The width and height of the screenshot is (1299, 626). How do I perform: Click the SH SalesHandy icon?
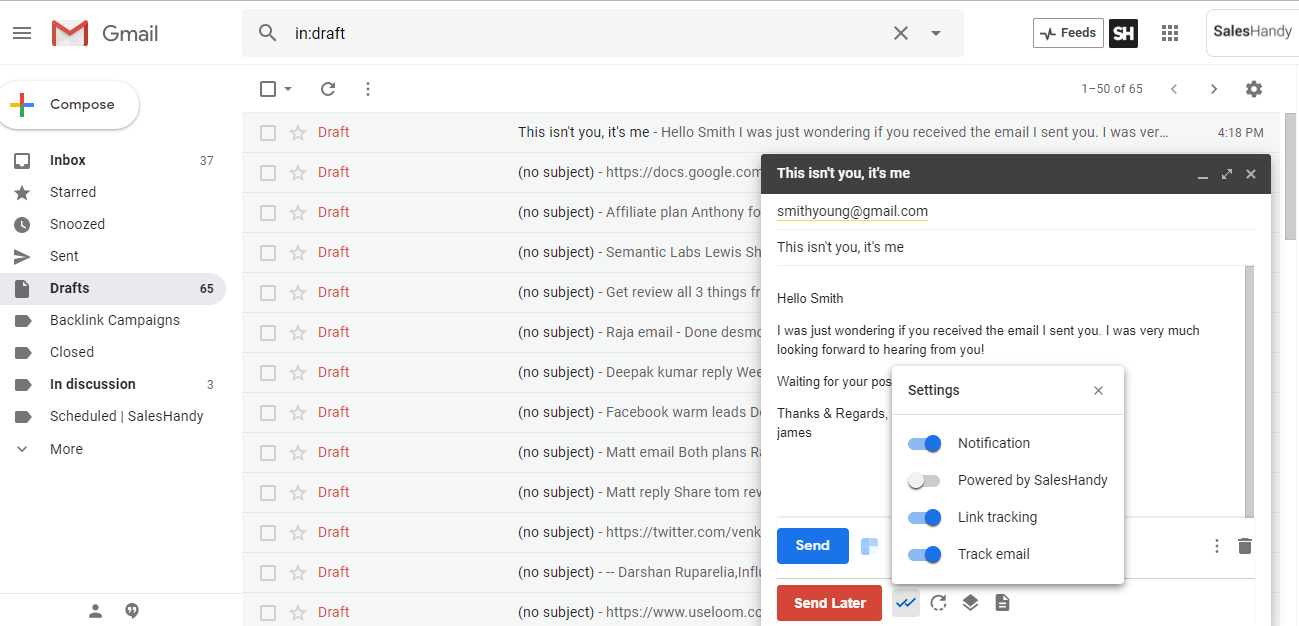click(x=1123, y=33)
